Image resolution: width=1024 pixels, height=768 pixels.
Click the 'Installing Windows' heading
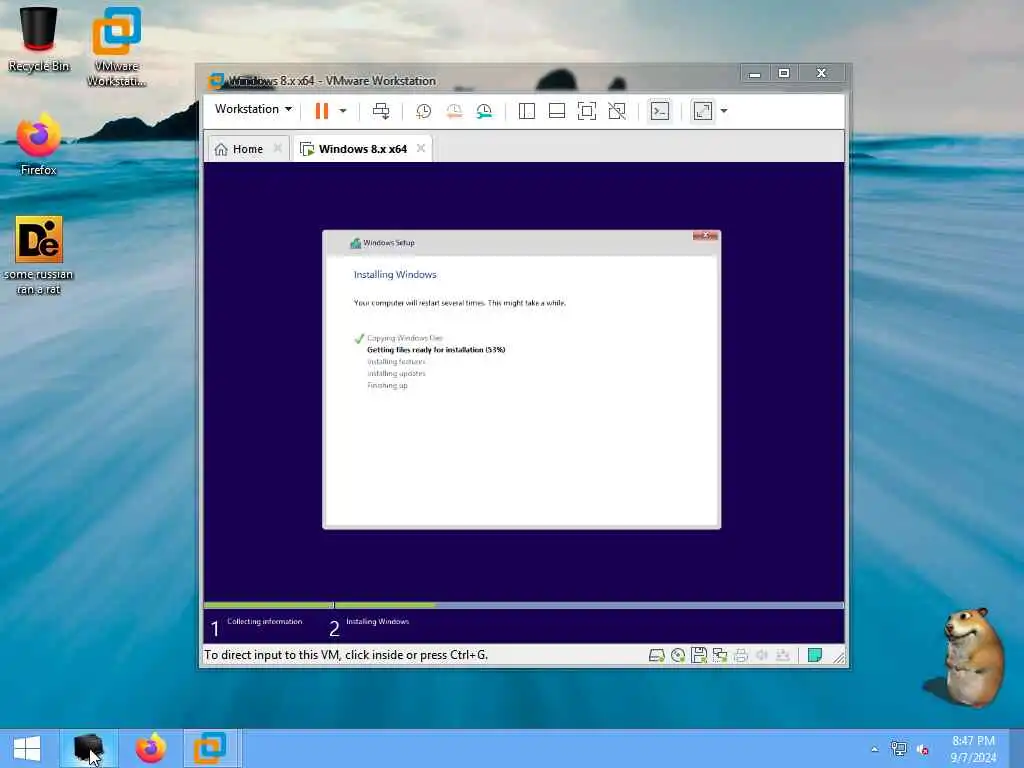[x=395, y=275]
